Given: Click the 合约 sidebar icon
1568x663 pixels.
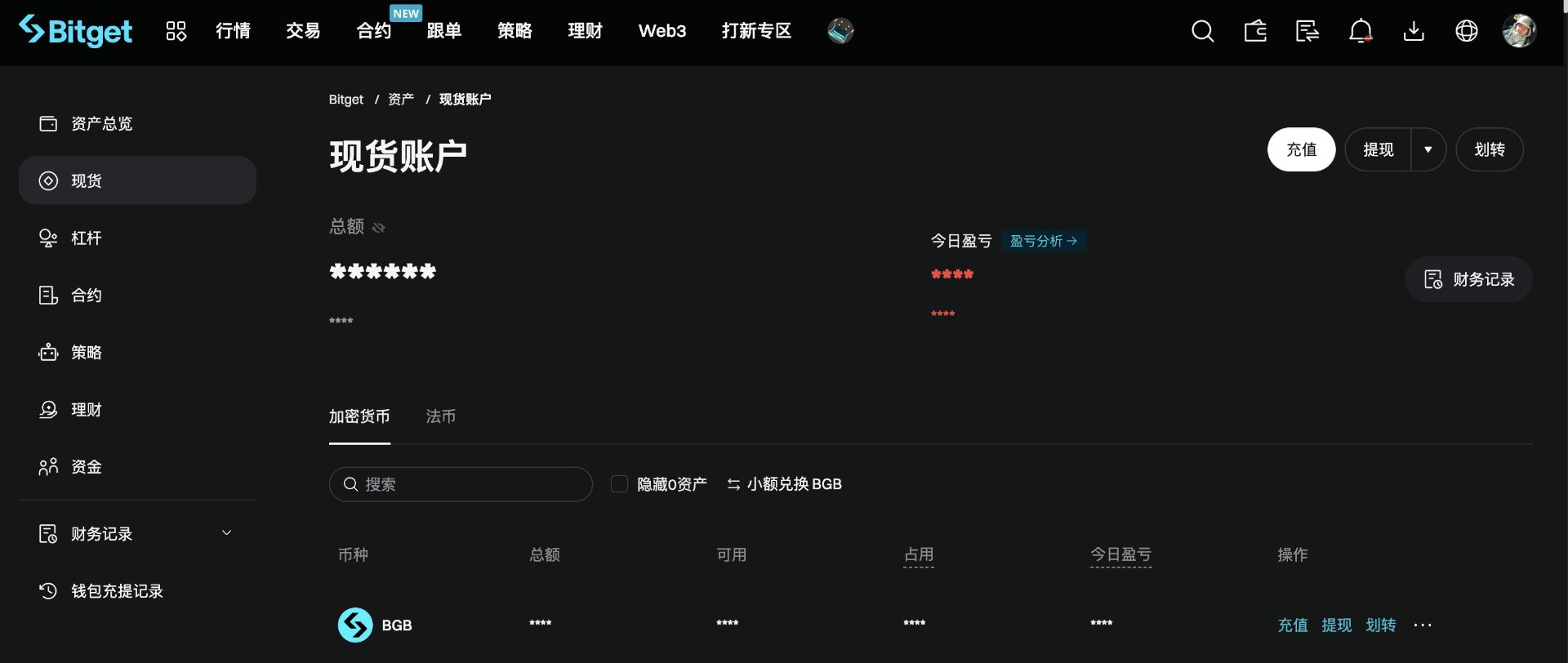Looking at the screenshot, I should 48,295.
